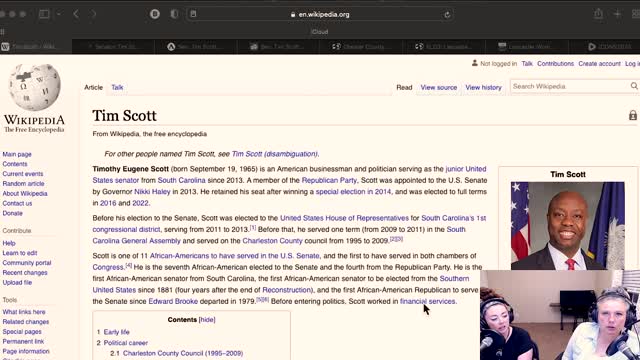Open the financial services link
Screen dimensions: 640x360
pyautogui.click(x=428, y=301)
